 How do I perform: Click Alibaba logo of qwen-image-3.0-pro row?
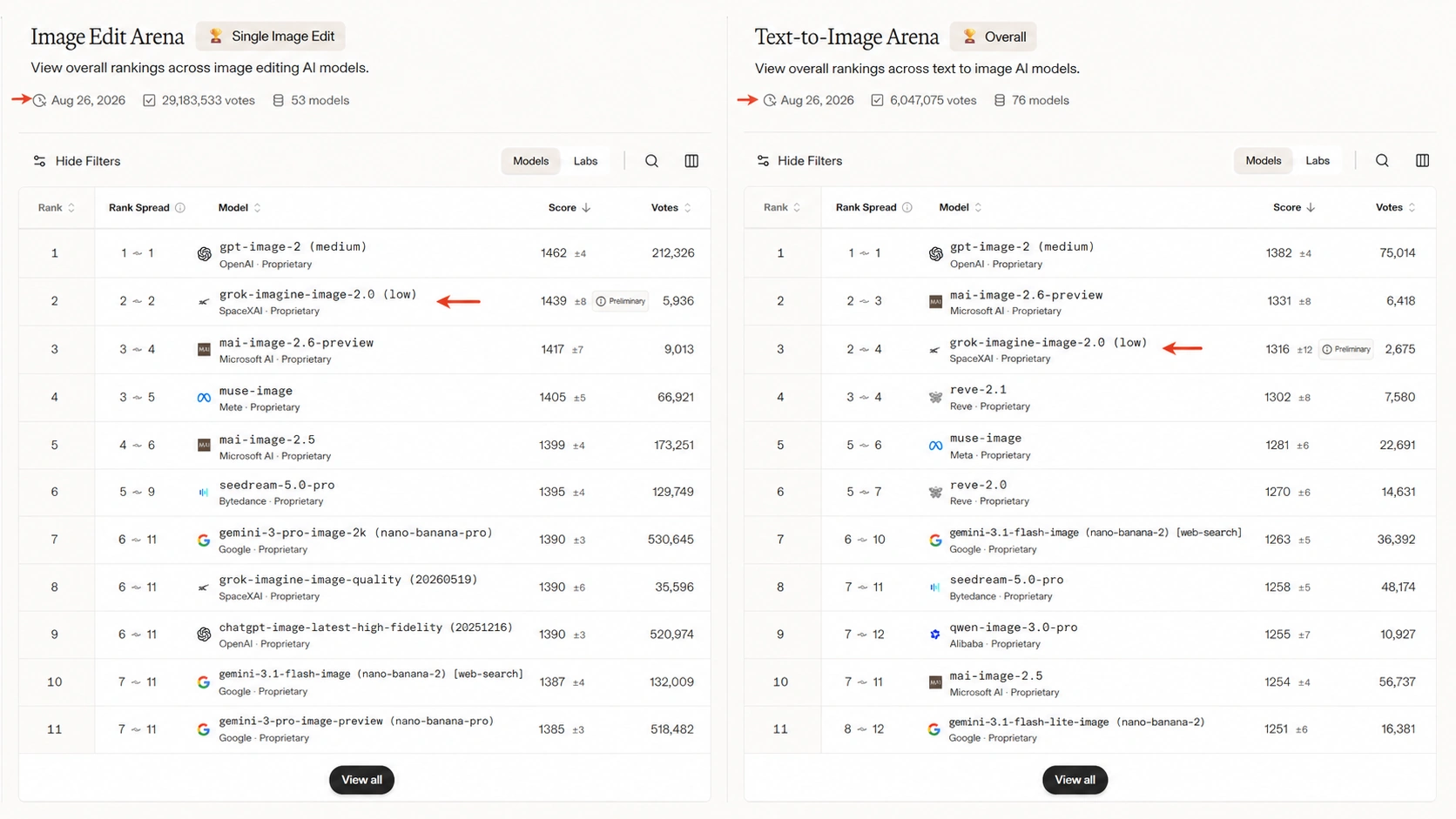935,634
